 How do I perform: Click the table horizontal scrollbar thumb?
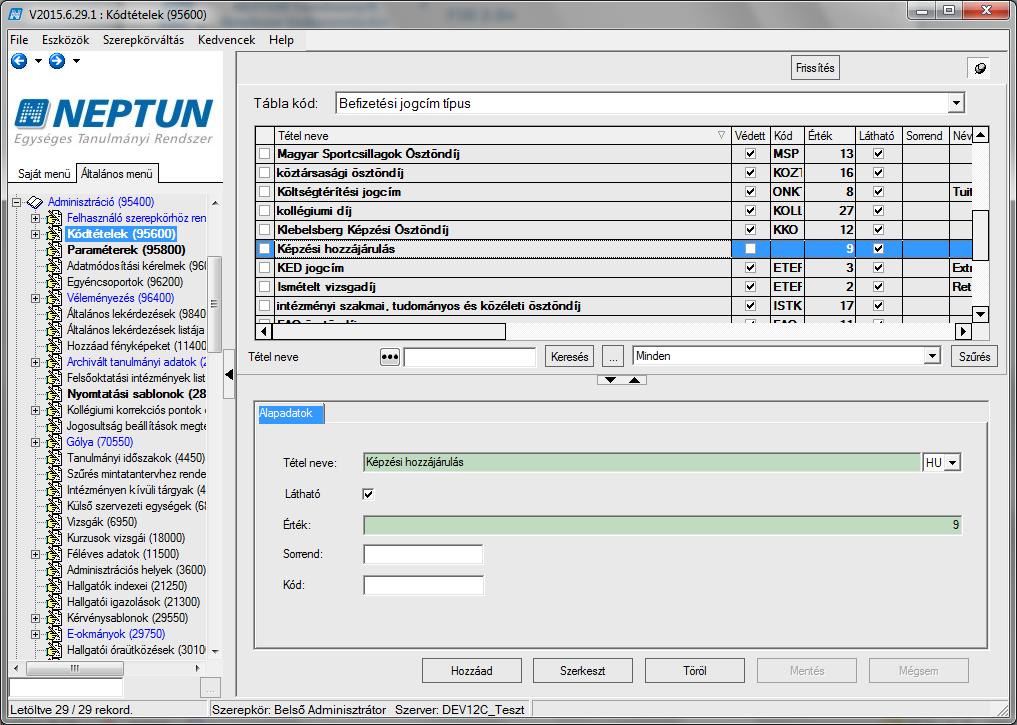[388, 331]
